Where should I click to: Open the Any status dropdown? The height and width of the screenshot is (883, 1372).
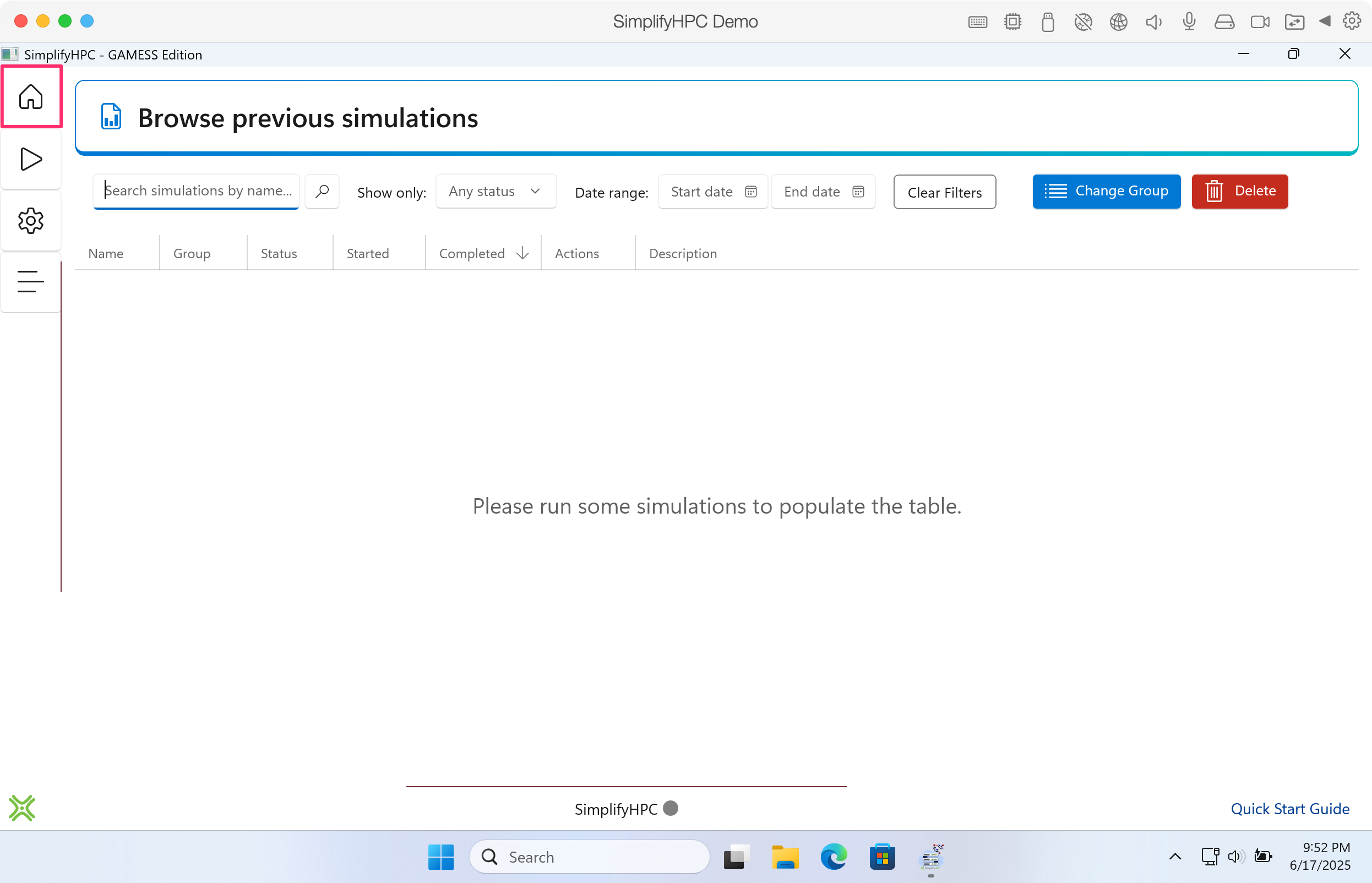496,192
